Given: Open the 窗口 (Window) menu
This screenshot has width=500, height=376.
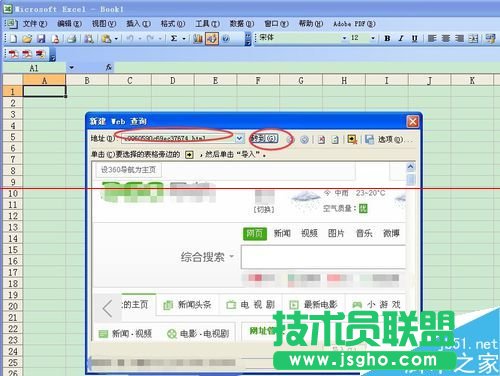Looking at the screenshot, I should tap(276, 24).
